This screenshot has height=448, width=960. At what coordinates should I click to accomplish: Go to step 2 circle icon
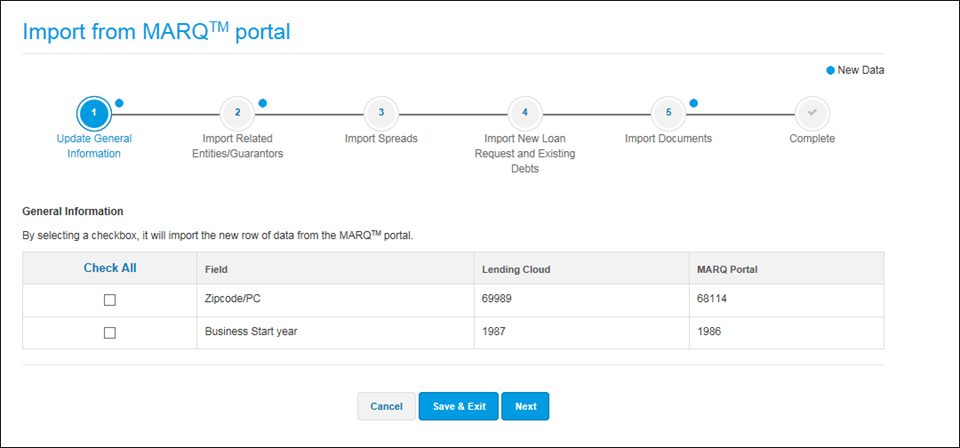238,114
